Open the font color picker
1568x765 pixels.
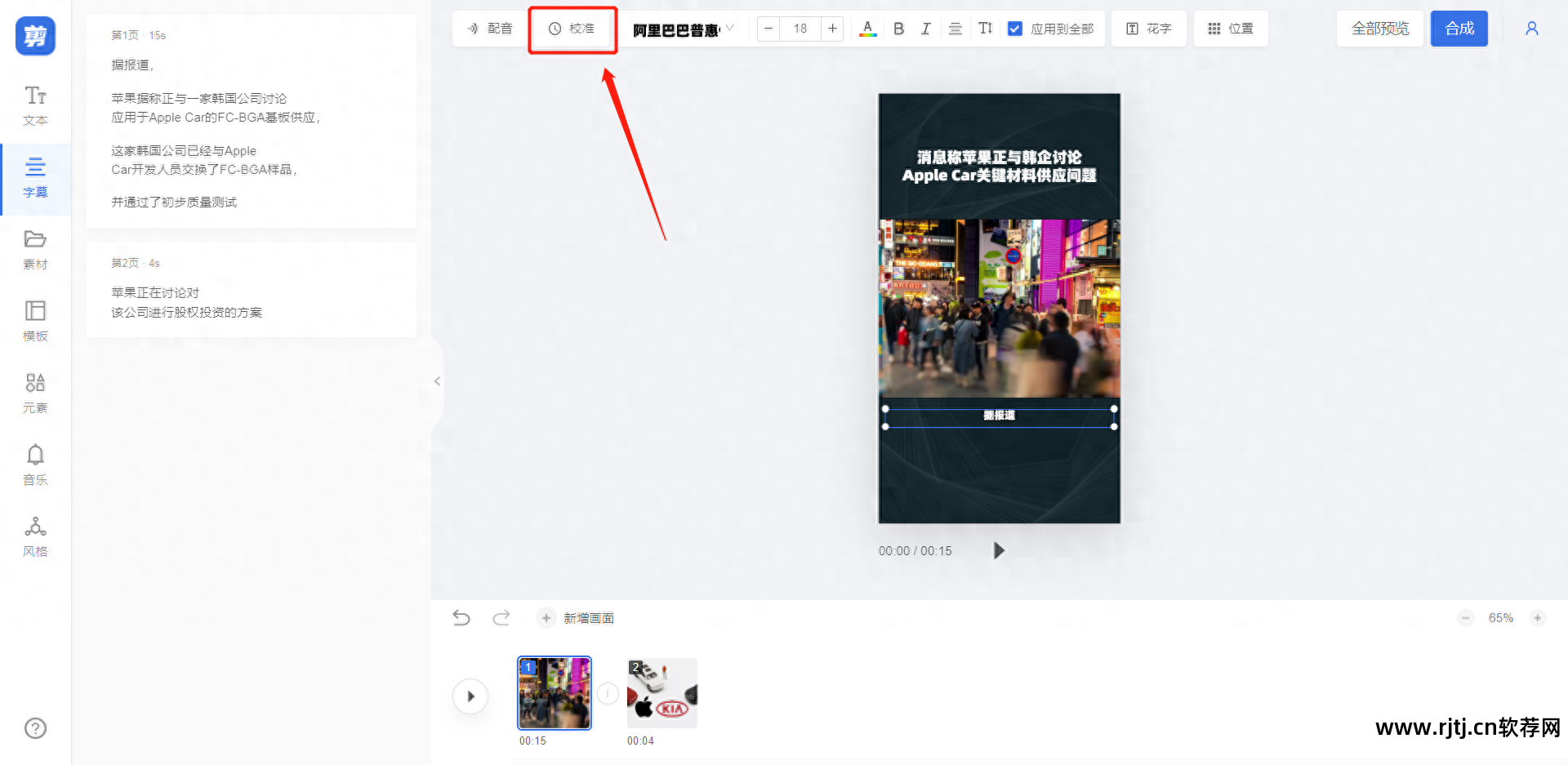click(867, 28)
